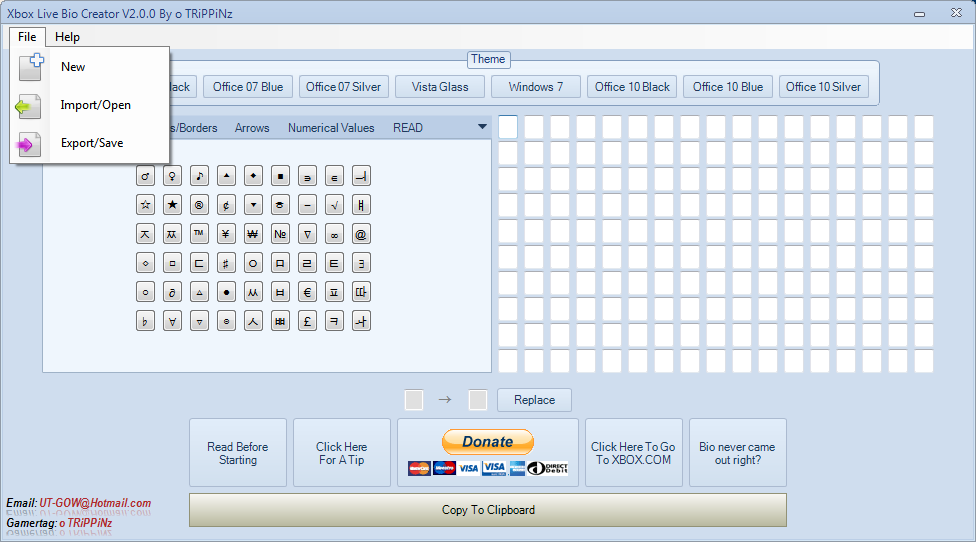Click the source character box left of the arrow
Screen dimensions: 976x542
point(414,400)
